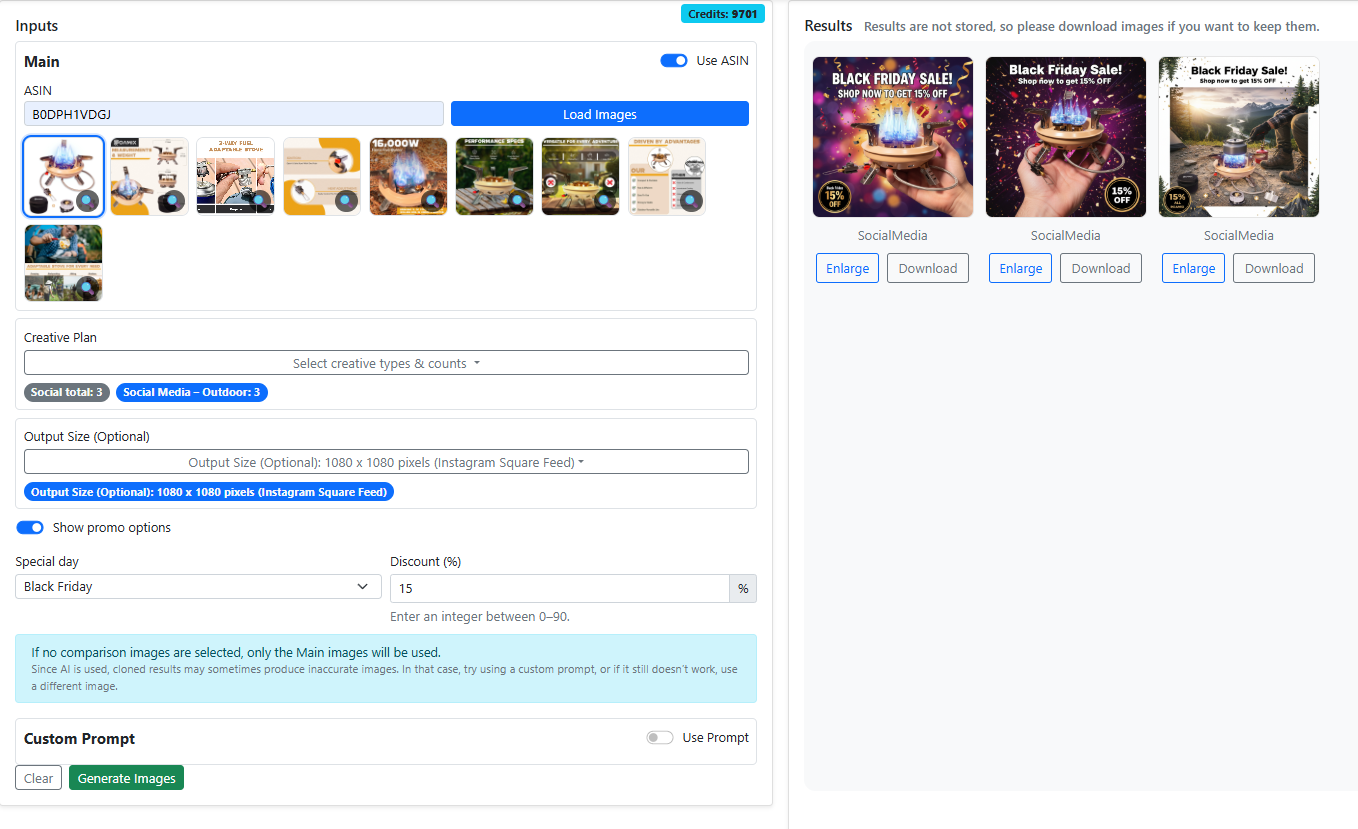
Task: Enable the Use Prompt toggle
Action: coord(660,738)
